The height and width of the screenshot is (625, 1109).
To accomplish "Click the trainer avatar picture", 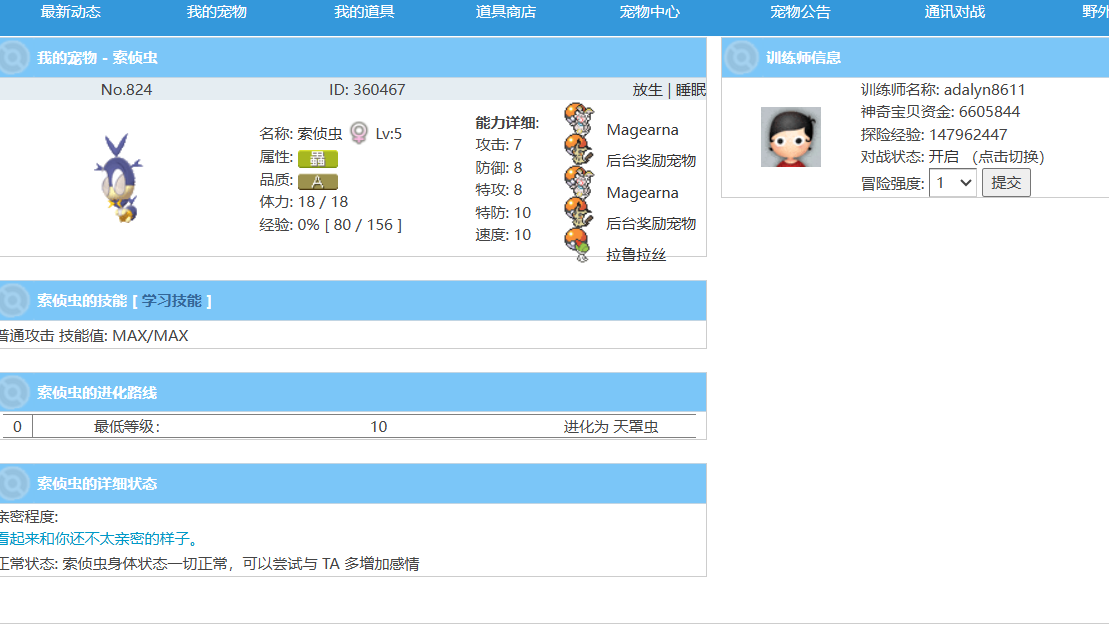I will point(790,137).
